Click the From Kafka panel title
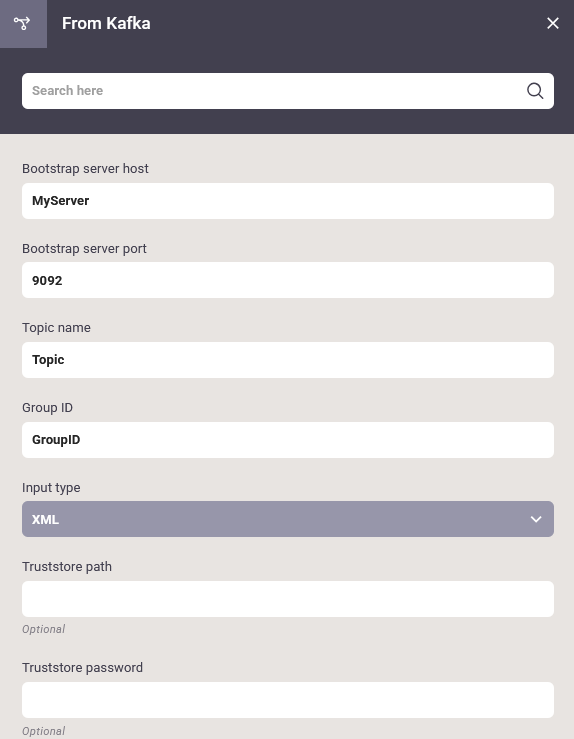The width and height of the screenshot is (574, 739). [106, 24]
